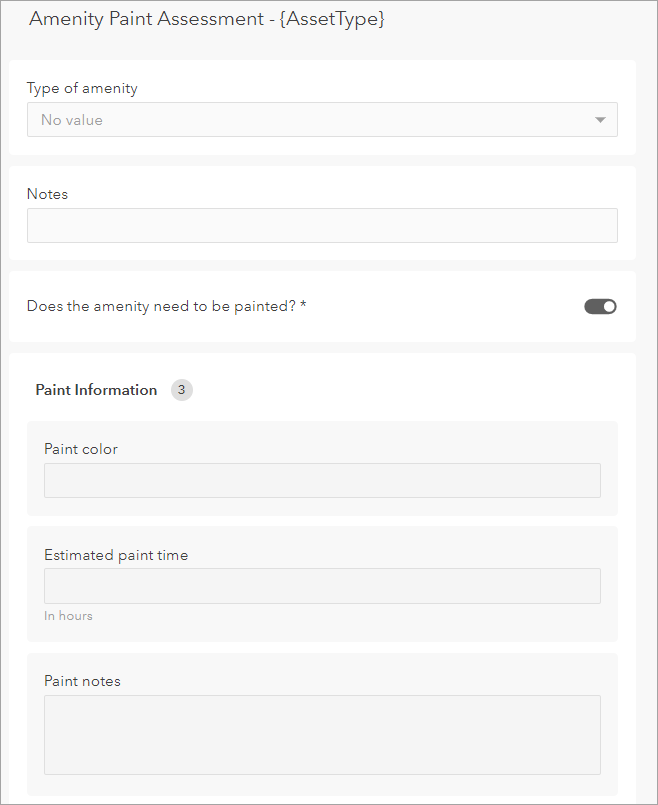Toggle off 'Does the amenity need to be painted?'

[x=600, y=306]
